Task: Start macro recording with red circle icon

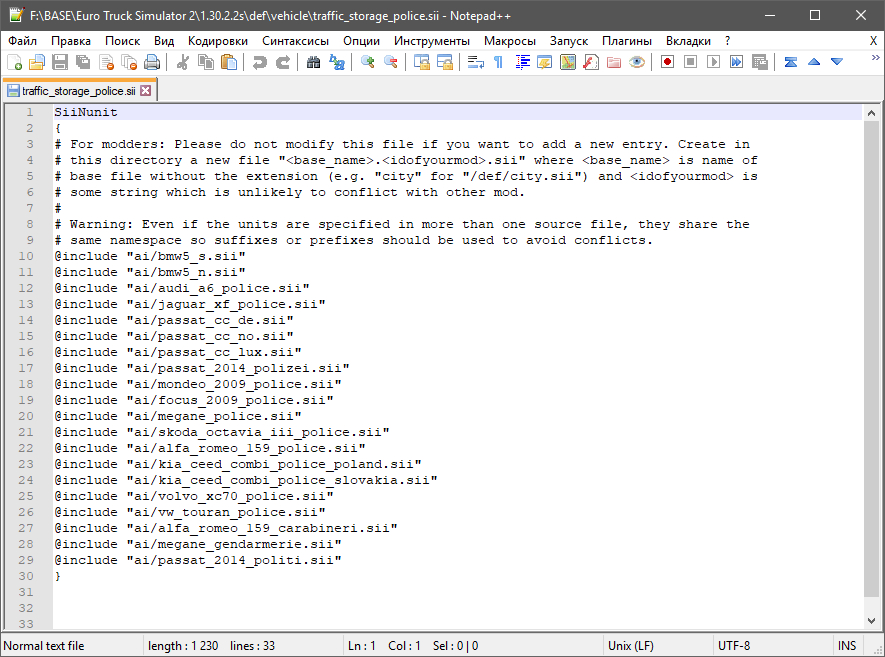Action: click(667, 62)
